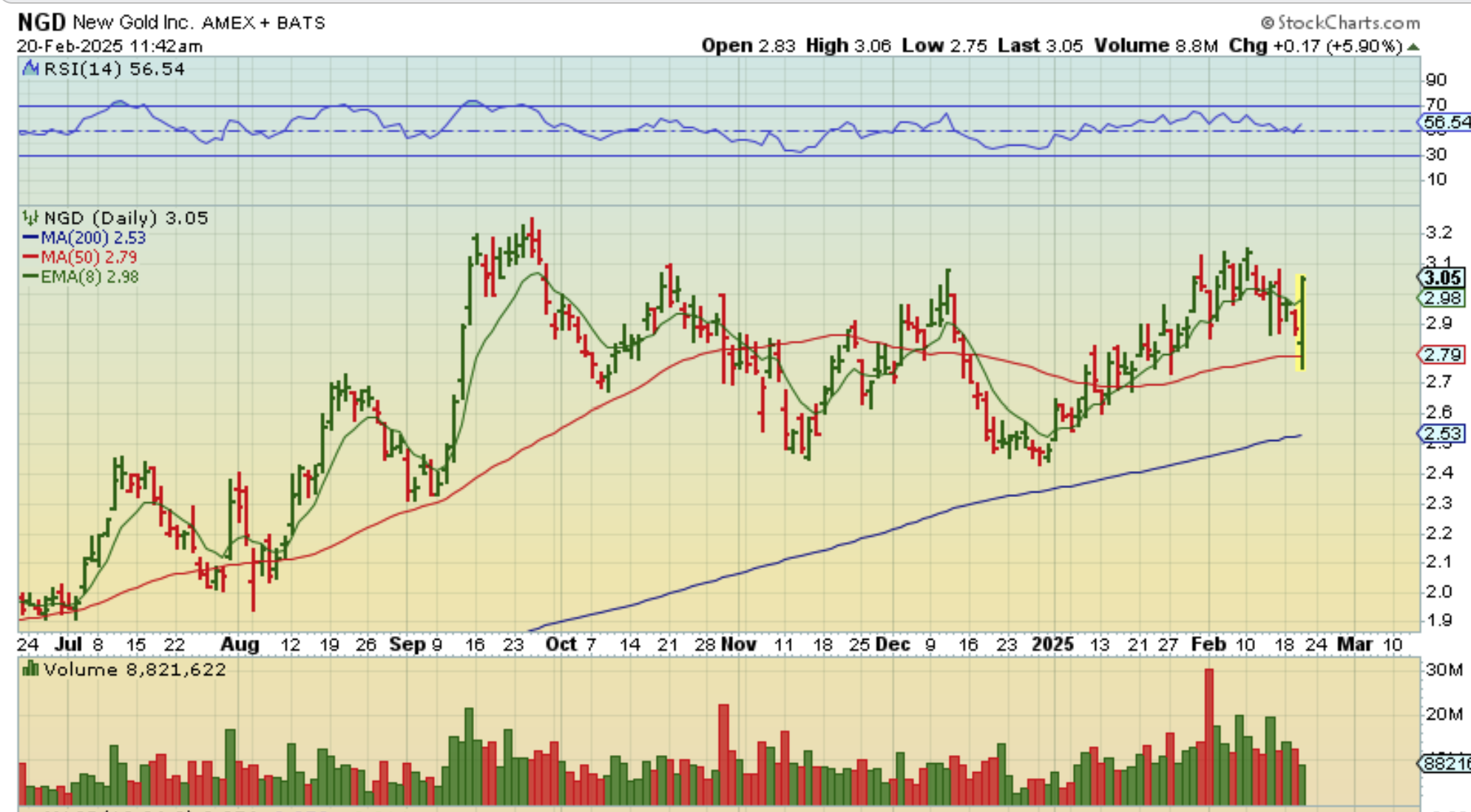Click the 3.05 last price tag
The height and width of the screenshot is (812, 1471).
pyautogui.click(x=1442, y=278)
